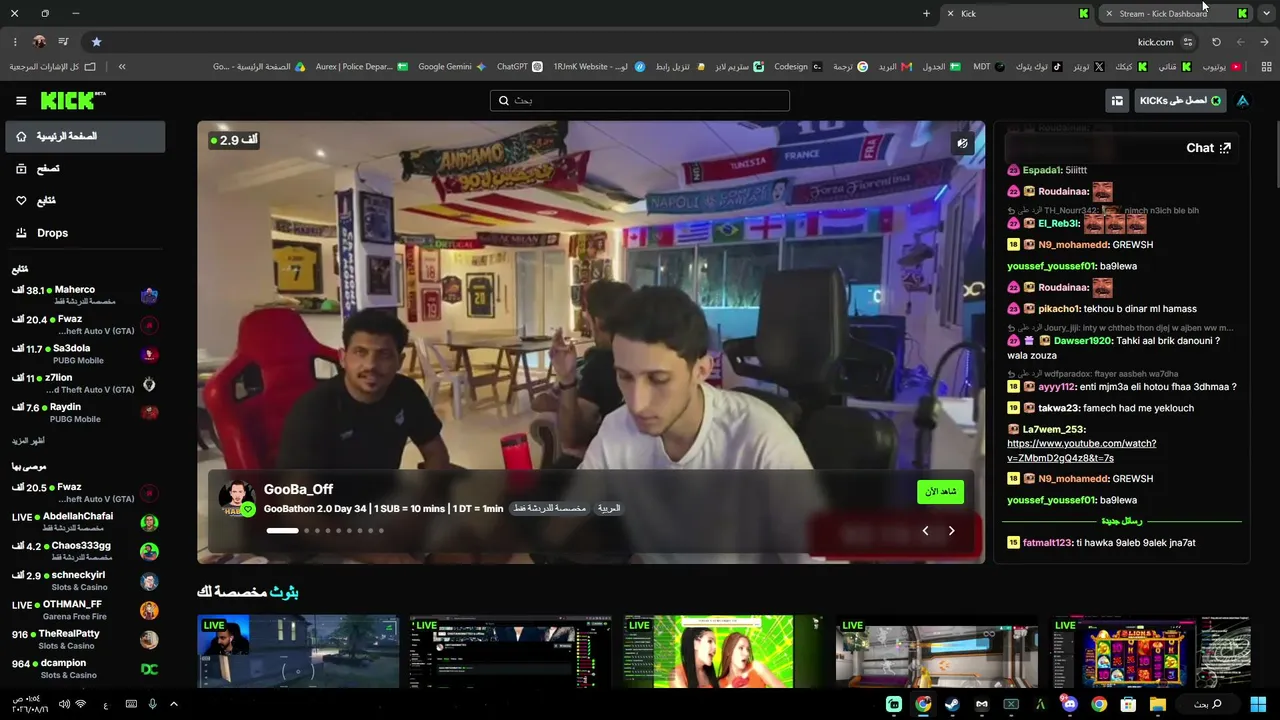Reload the current page
Screen dimensions: 1280x720
(x=1216, y=42)
